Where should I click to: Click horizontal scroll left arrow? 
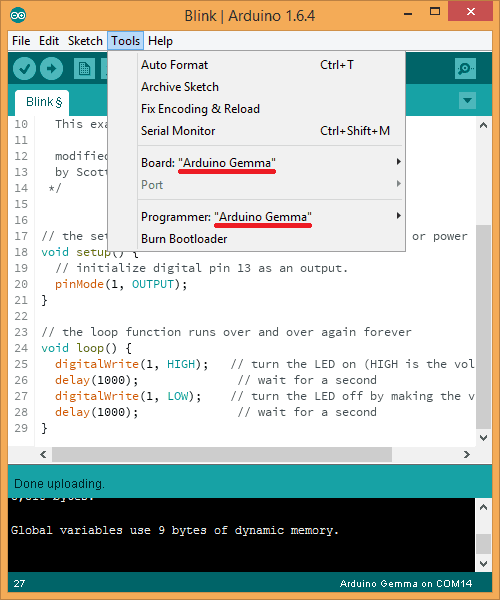43,454
